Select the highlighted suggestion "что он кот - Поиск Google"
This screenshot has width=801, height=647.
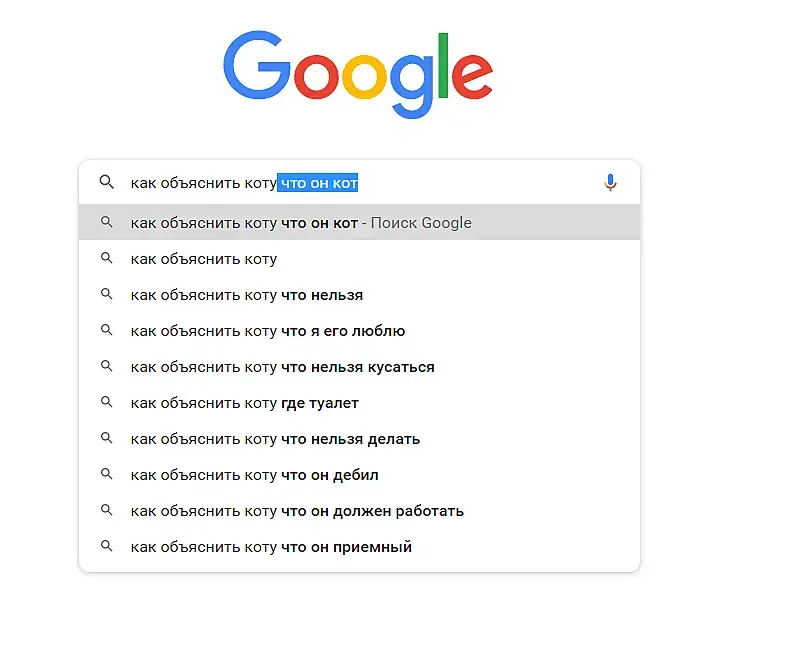[301, 223]
